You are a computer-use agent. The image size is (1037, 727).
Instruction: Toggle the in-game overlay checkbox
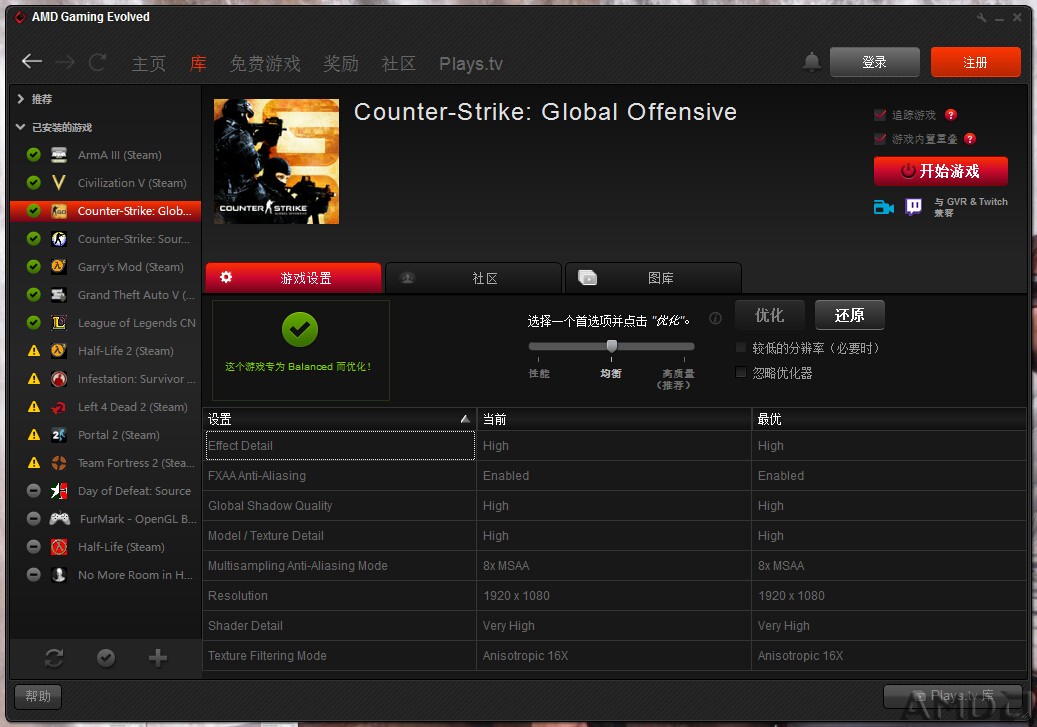coord(880,139)
